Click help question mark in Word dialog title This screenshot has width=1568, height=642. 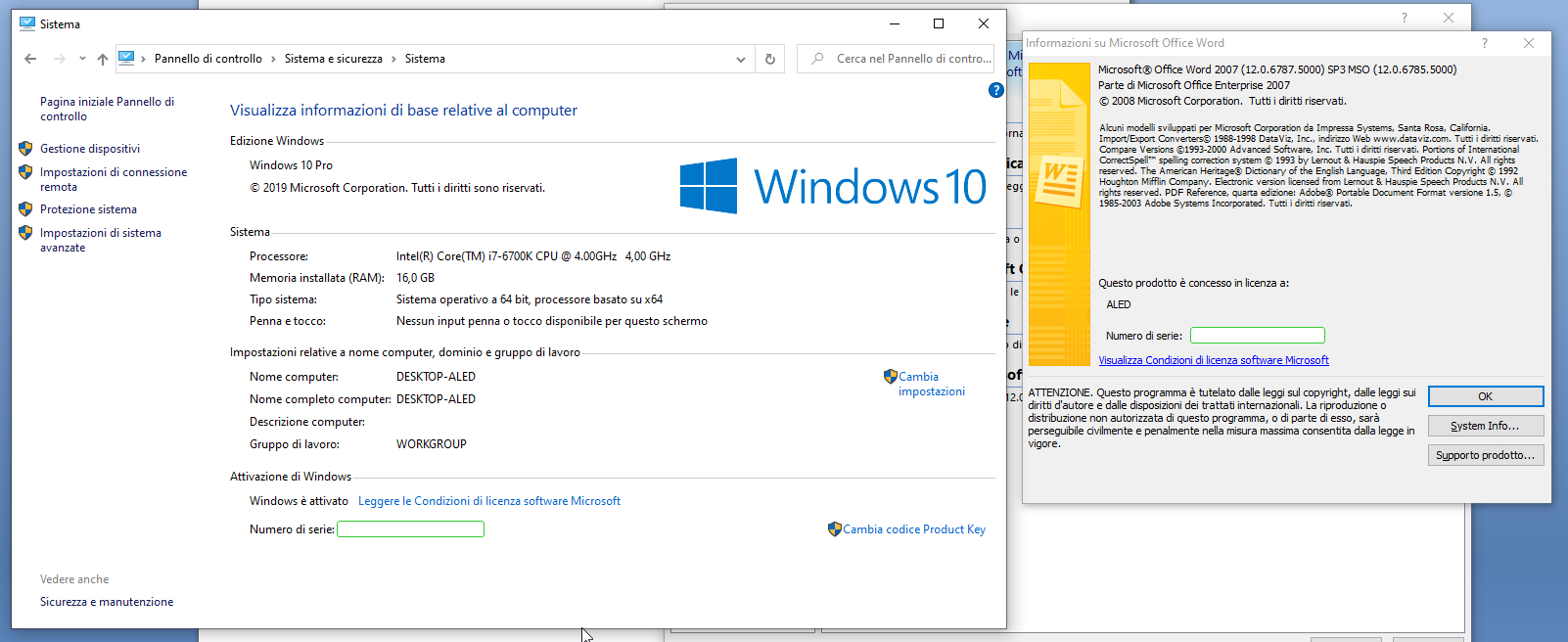pos(1484,43)
